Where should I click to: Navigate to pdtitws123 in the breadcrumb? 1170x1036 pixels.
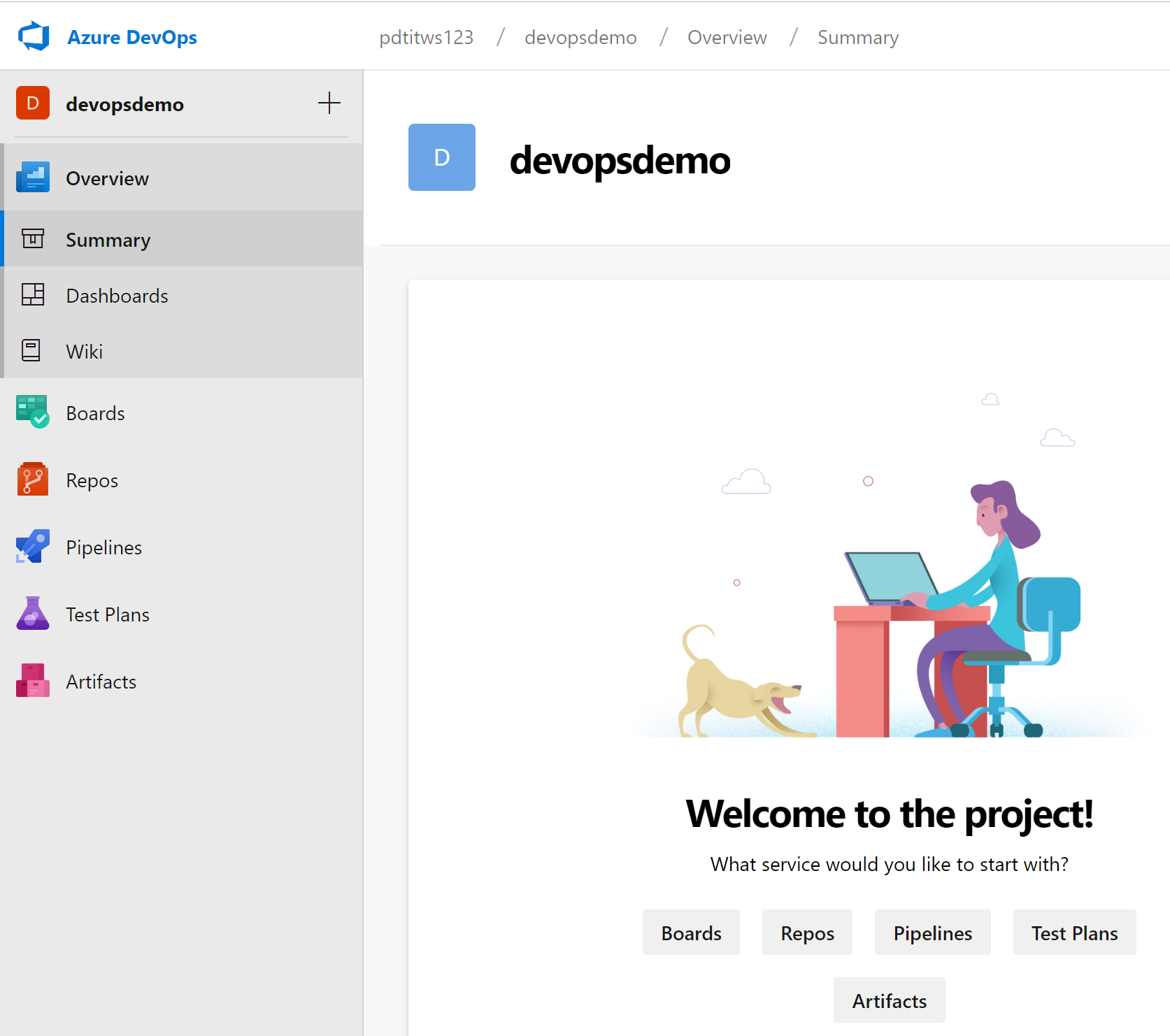(426, 37)
